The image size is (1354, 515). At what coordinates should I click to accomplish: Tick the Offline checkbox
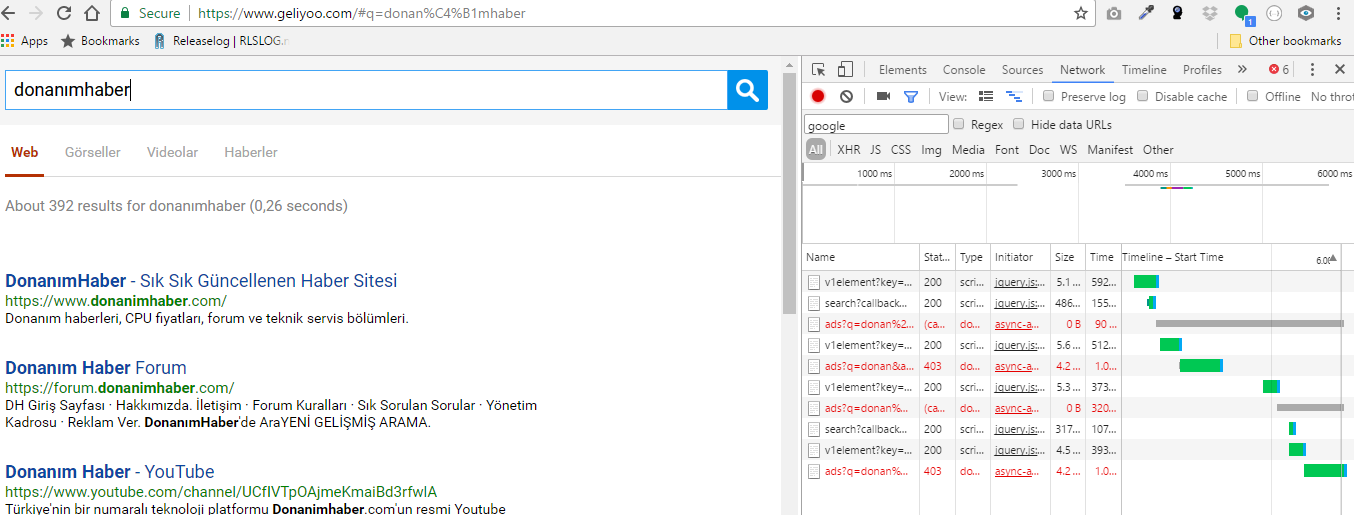point(1252,97)
